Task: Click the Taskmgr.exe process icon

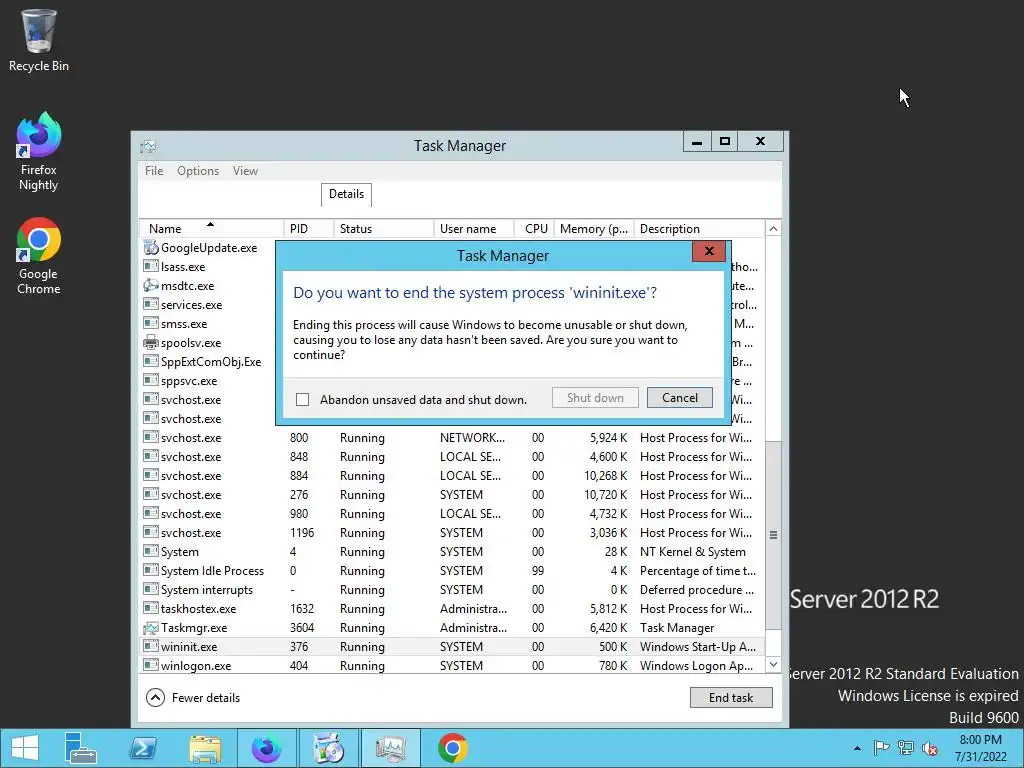Action: (x=151, y=628)
